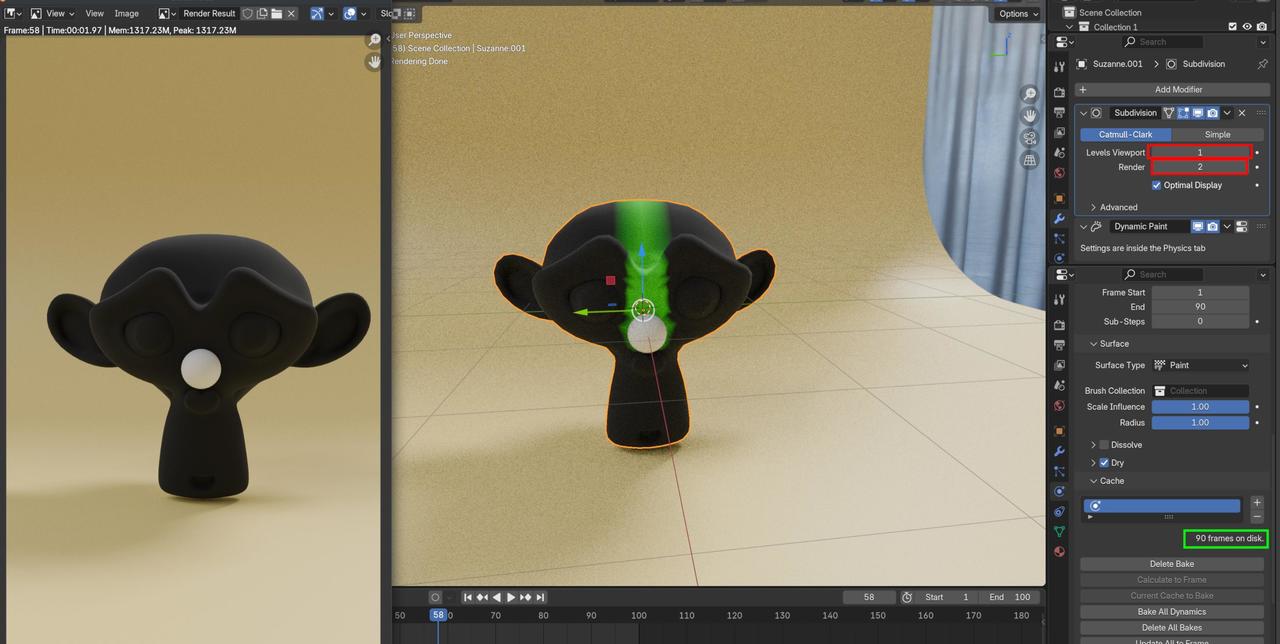This screenshot has height=644, width=1280.
Task: Toggle Use Preview Range clock icon in timeline
Action: tap(907, 597)
